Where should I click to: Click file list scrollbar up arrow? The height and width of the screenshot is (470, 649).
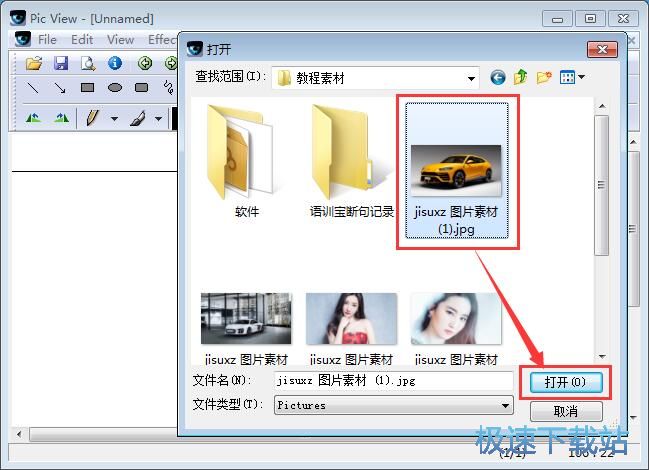coord(602,106)
